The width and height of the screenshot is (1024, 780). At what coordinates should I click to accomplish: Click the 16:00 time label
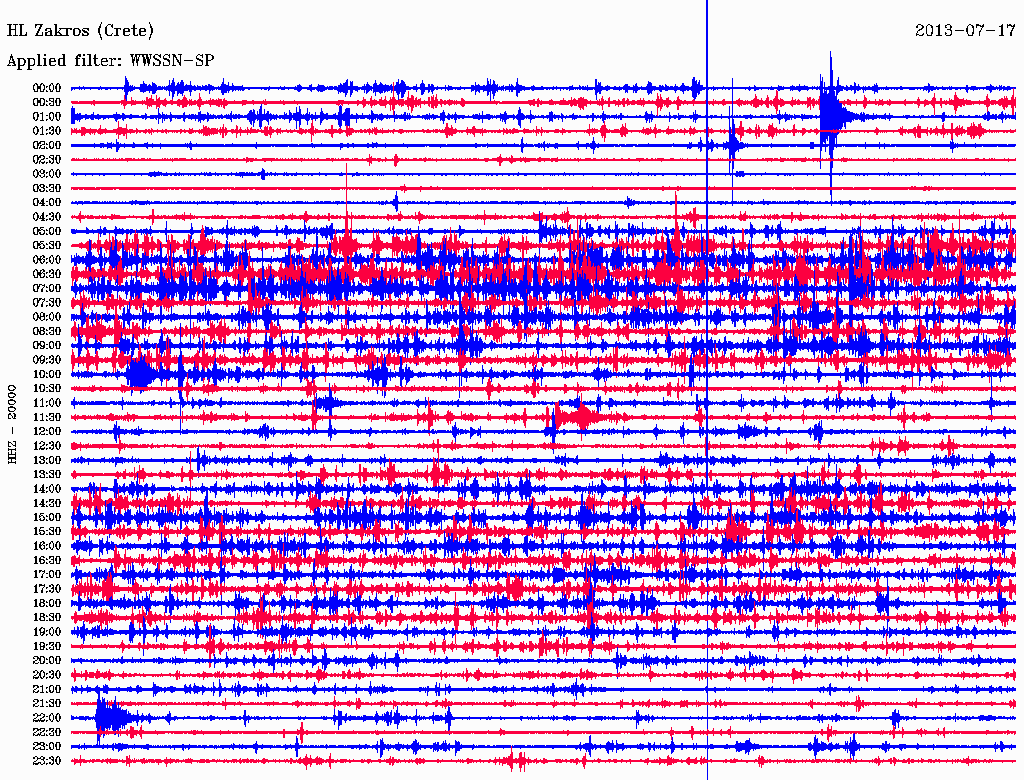tap(47, 546)
